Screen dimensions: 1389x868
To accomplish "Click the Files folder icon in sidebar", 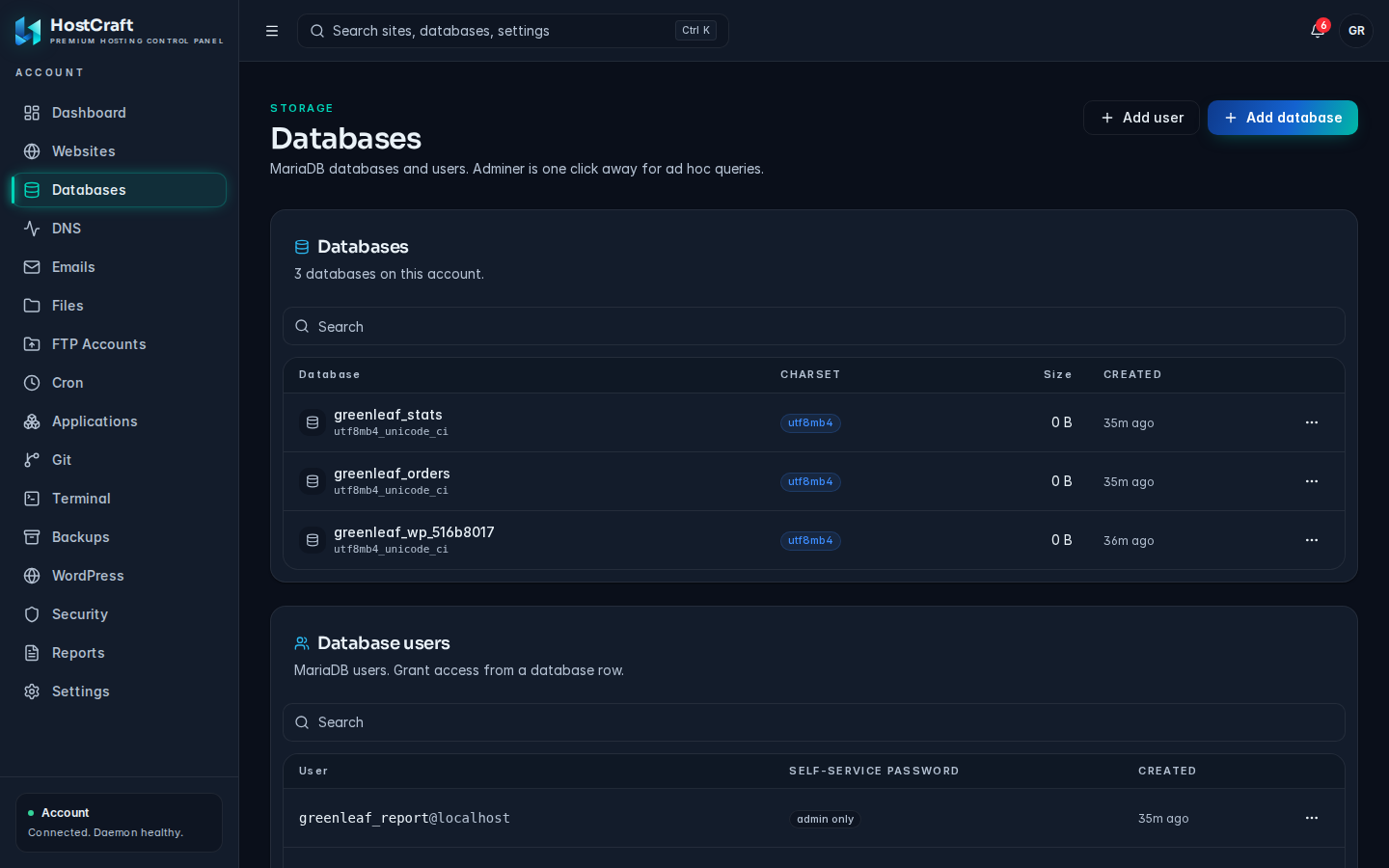I will click(x=32, y=306).
